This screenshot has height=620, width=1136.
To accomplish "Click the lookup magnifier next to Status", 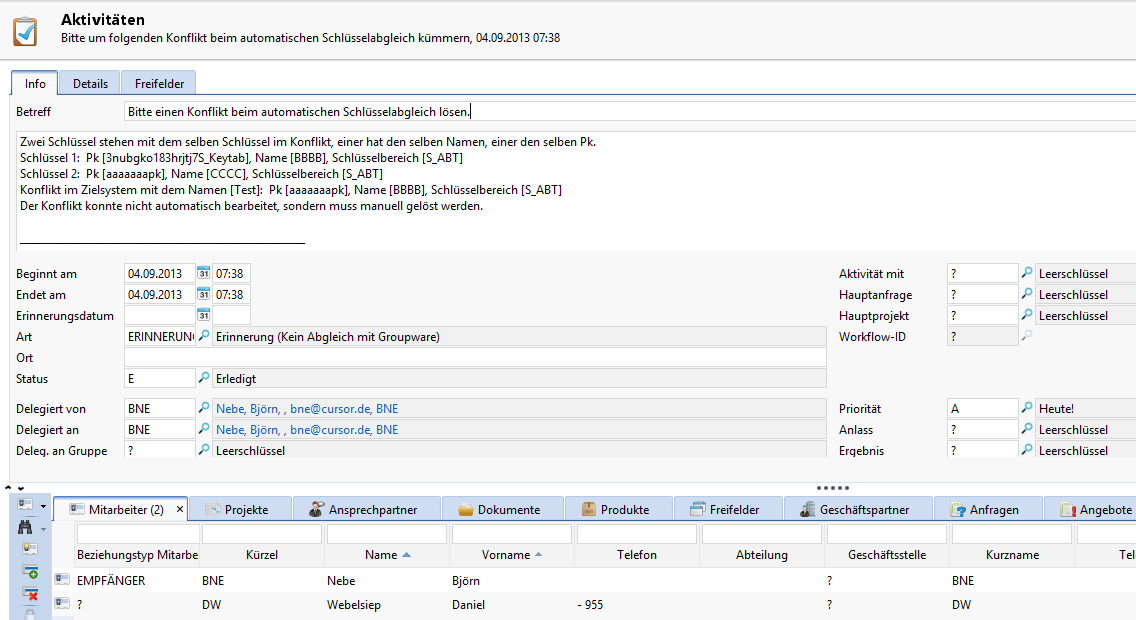I will [204, 379].
